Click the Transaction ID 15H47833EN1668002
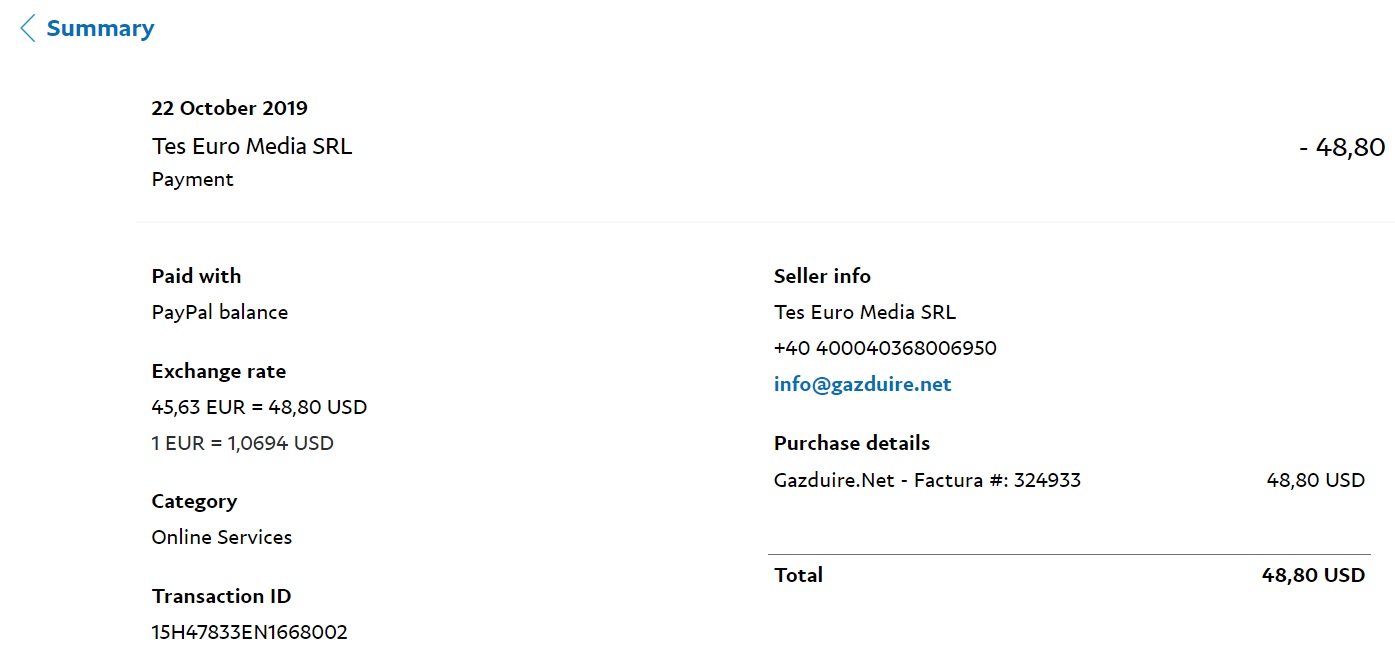1395x655 pixels. tap(249, 632)
